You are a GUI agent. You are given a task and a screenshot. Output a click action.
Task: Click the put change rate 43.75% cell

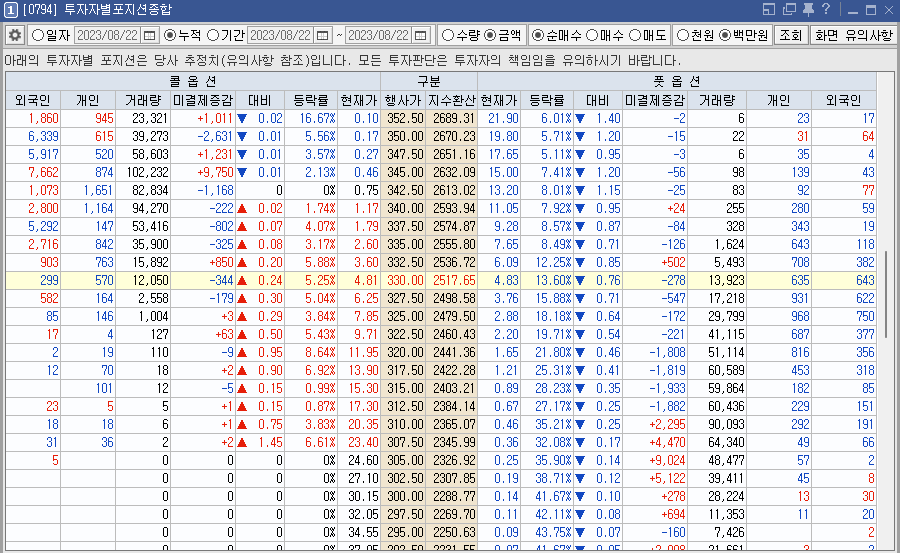tap(546, 532)
